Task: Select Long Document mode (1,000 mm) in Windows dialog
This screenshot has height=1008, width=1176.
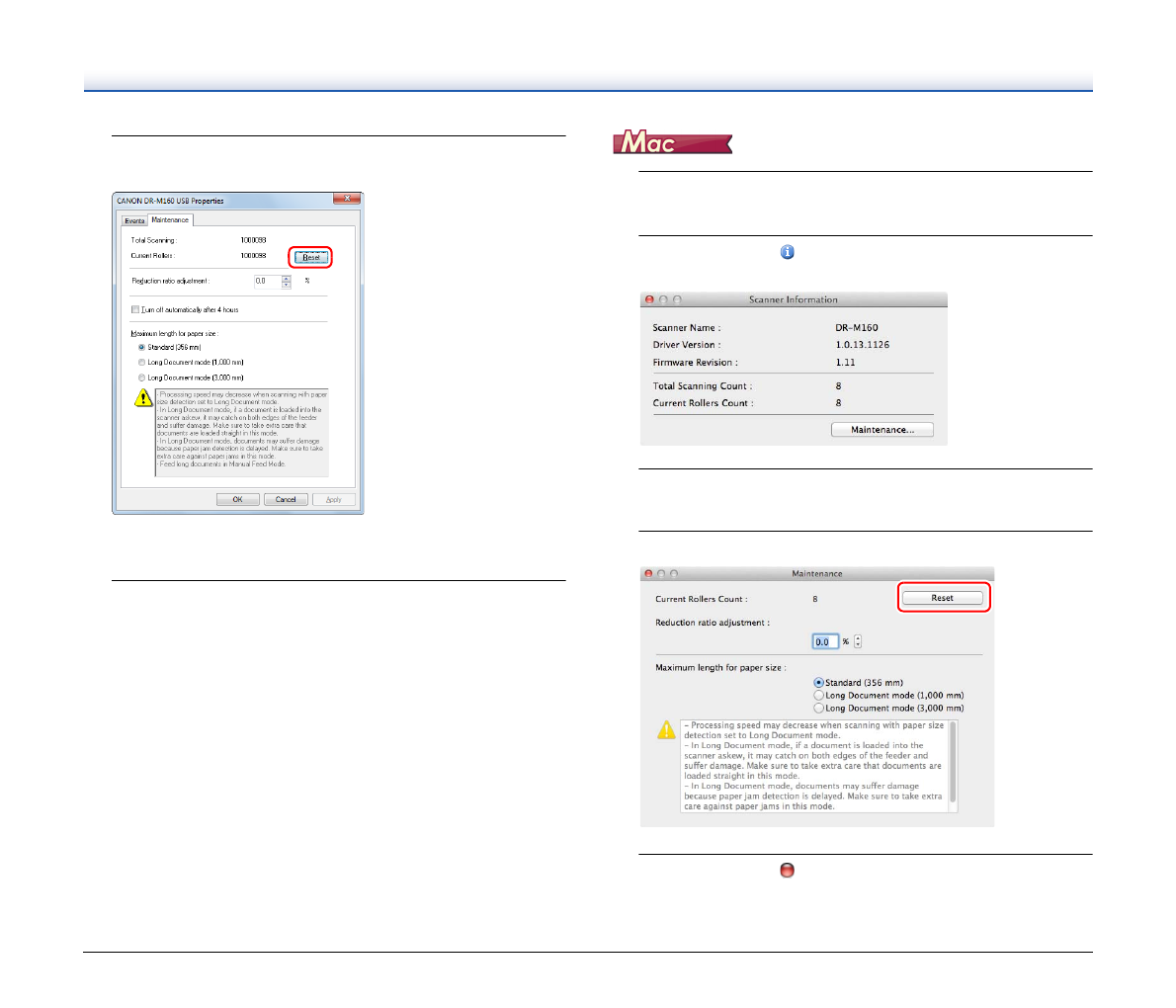Action: (x=142, y=363)
